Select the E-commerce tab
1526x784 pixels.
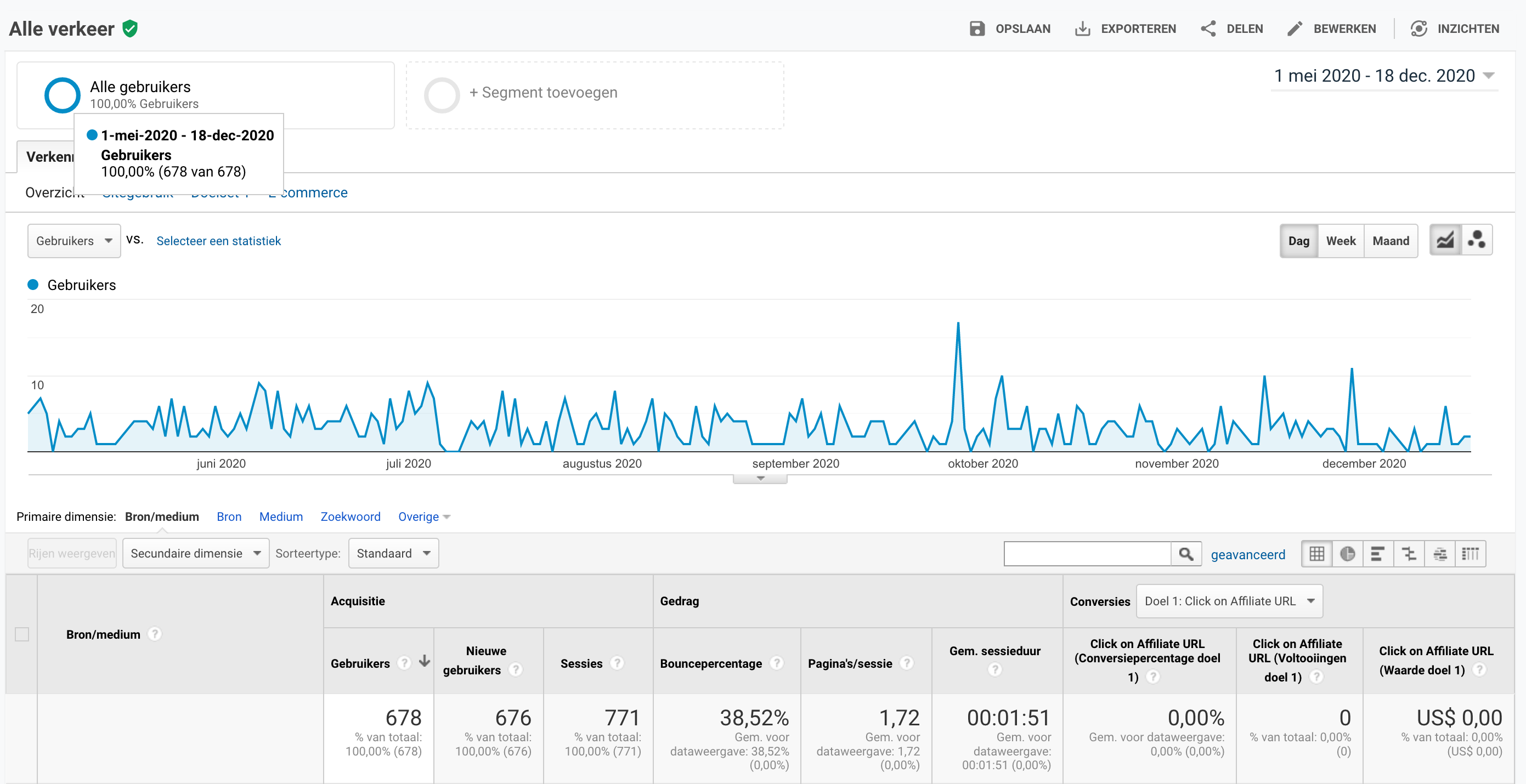click(x=308, y=192)
